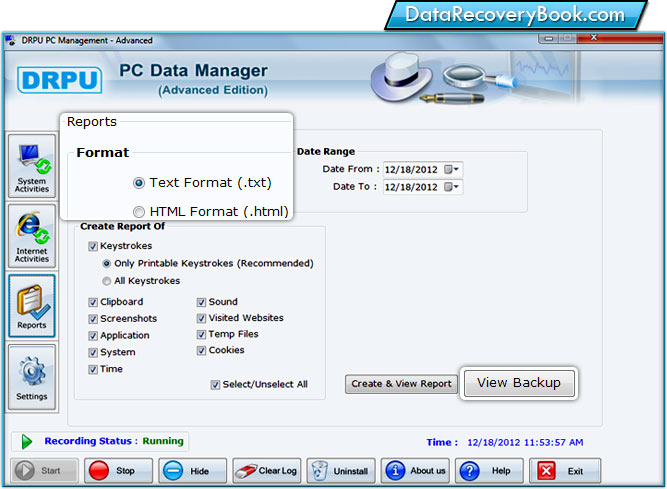This screenshot has width=667, height=489.
Task: Click the (Advanced Edition) subtitle
Action: [x=213, y=90]
